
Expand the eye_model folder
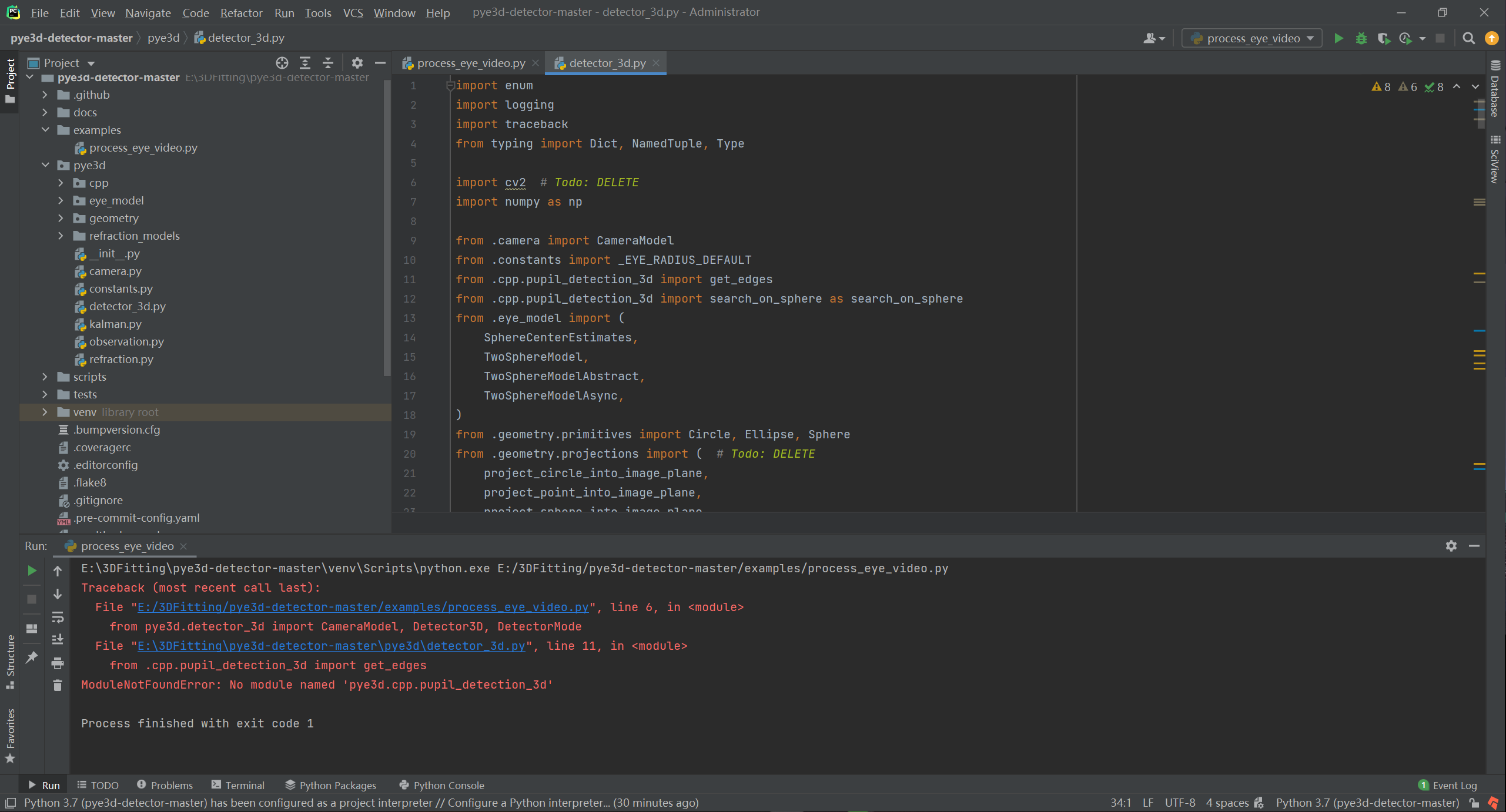point(61,200)
